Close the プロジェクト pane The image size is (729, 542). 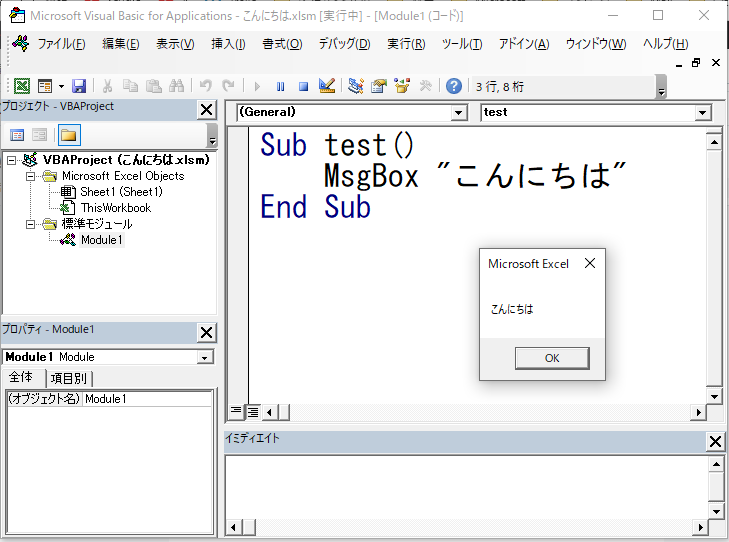206,110
